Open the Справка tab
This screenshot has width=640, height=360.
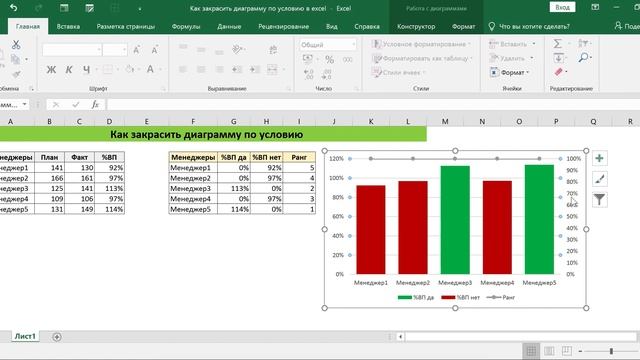tap(367, 27)
